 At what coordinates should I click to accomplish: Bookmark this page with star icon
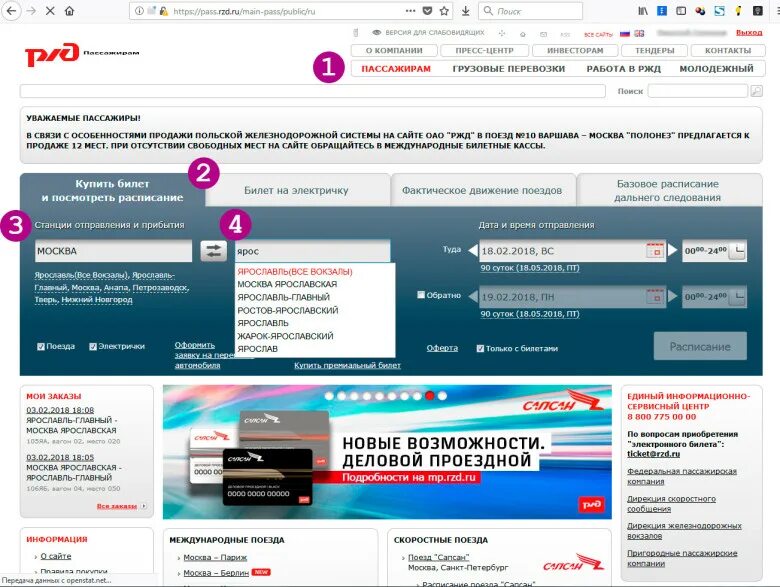pyautogui.click(x=444, y=10)
